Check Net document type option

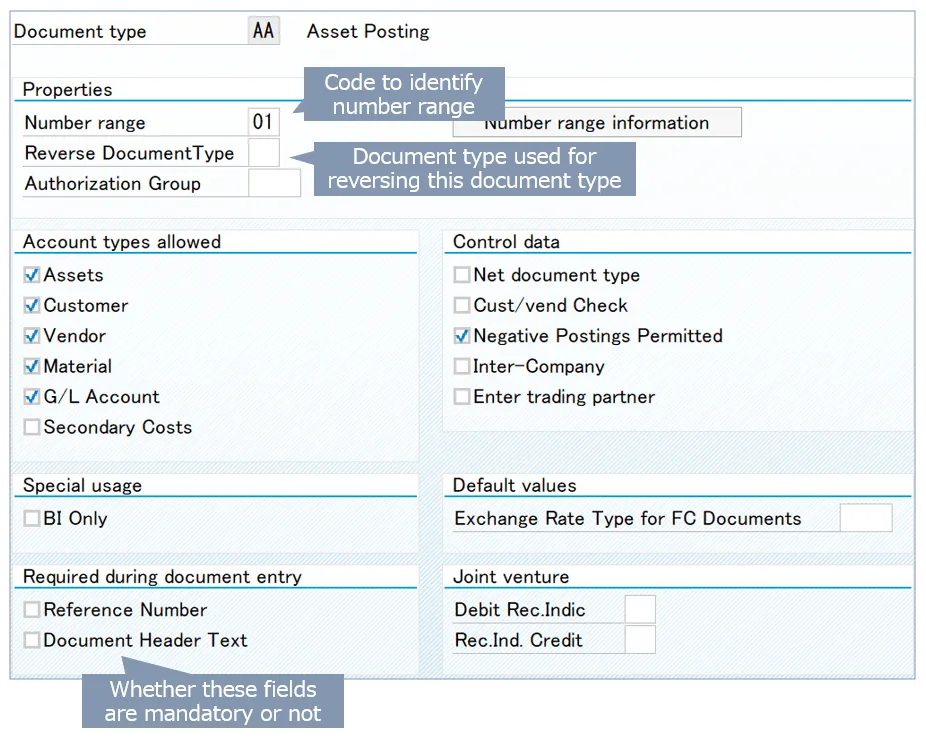461,275
